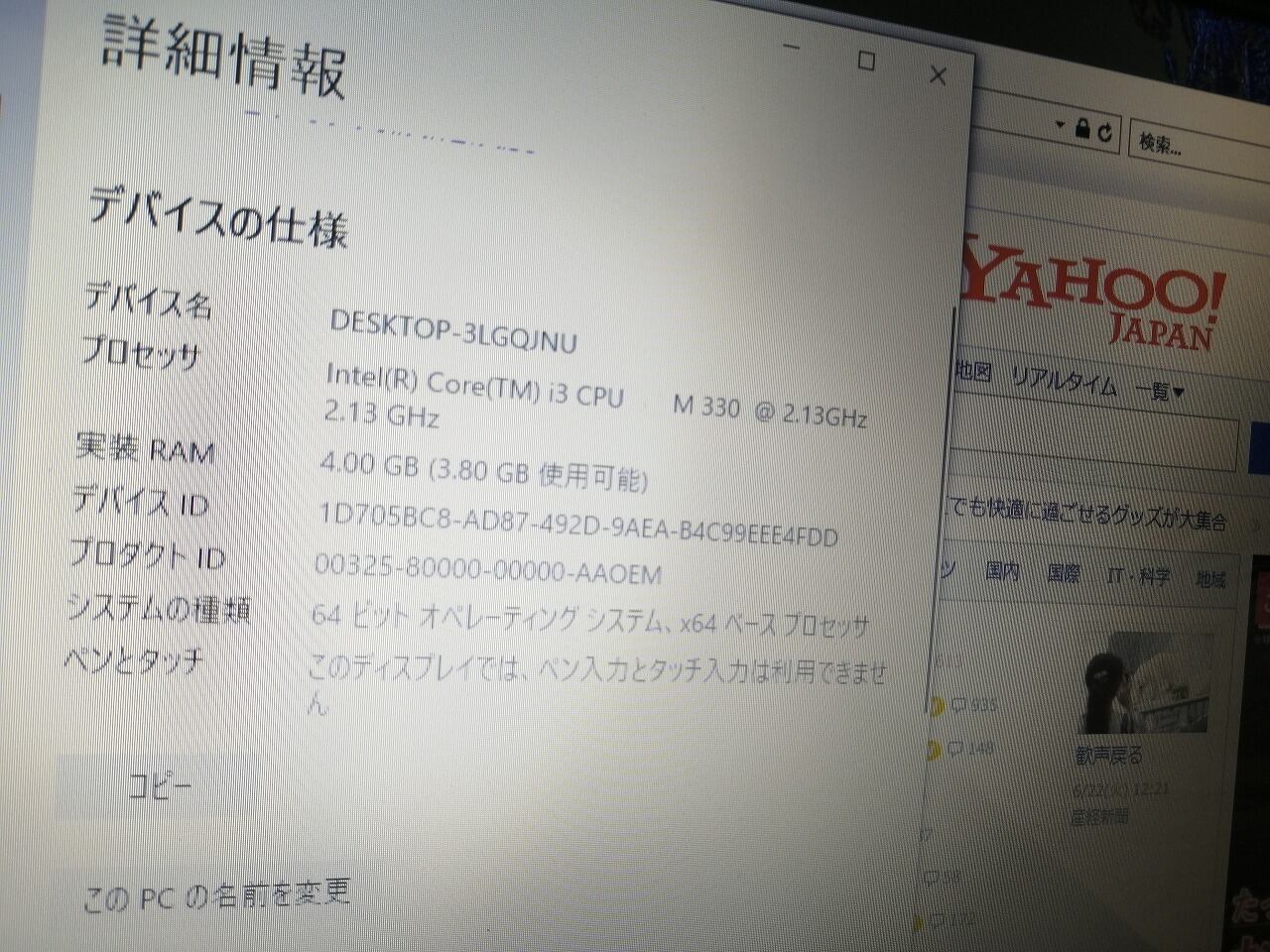Click the システムの種類 label
Viewport: 1270px width, 952px height.
coord(158,607)
